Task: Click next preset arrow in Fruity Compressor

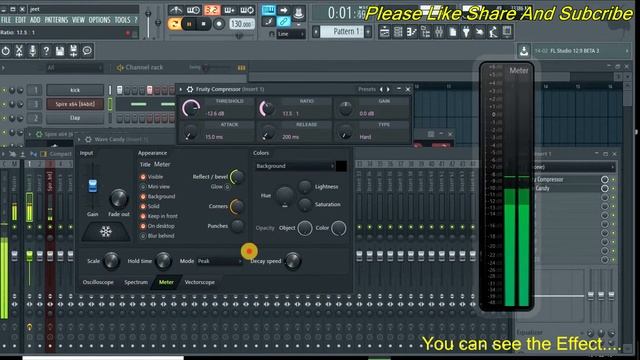Action: pyautogui.click(x=388, y=89)
